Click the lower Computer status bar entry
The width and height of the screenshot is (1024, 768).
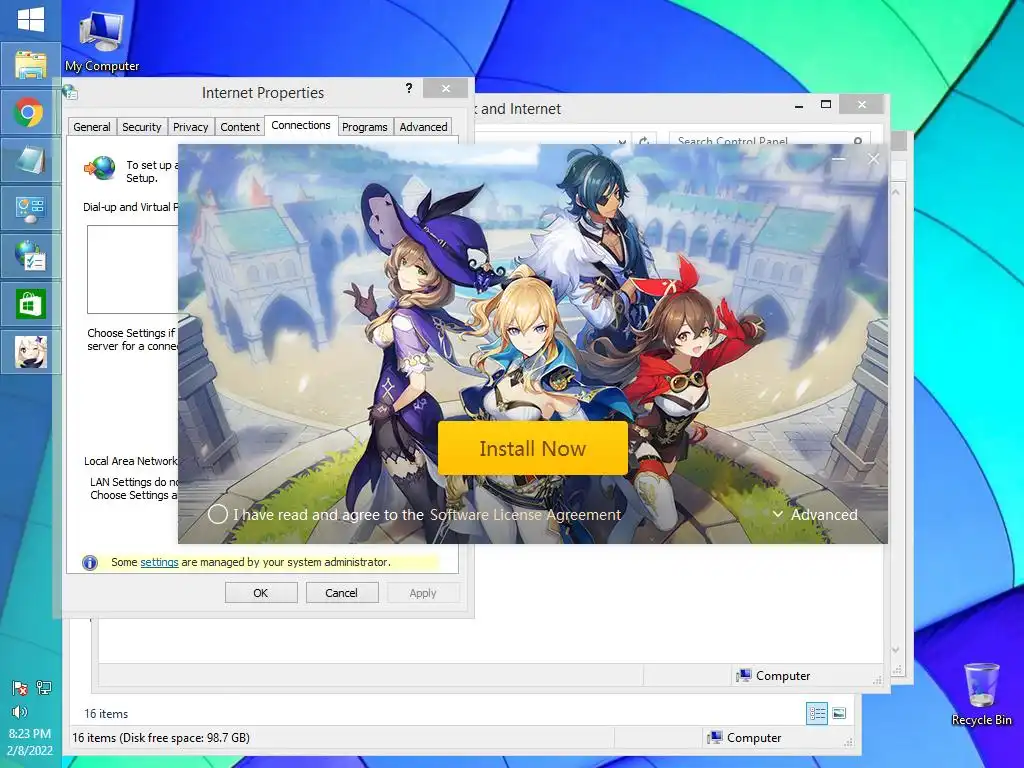(x=744, y=738)
